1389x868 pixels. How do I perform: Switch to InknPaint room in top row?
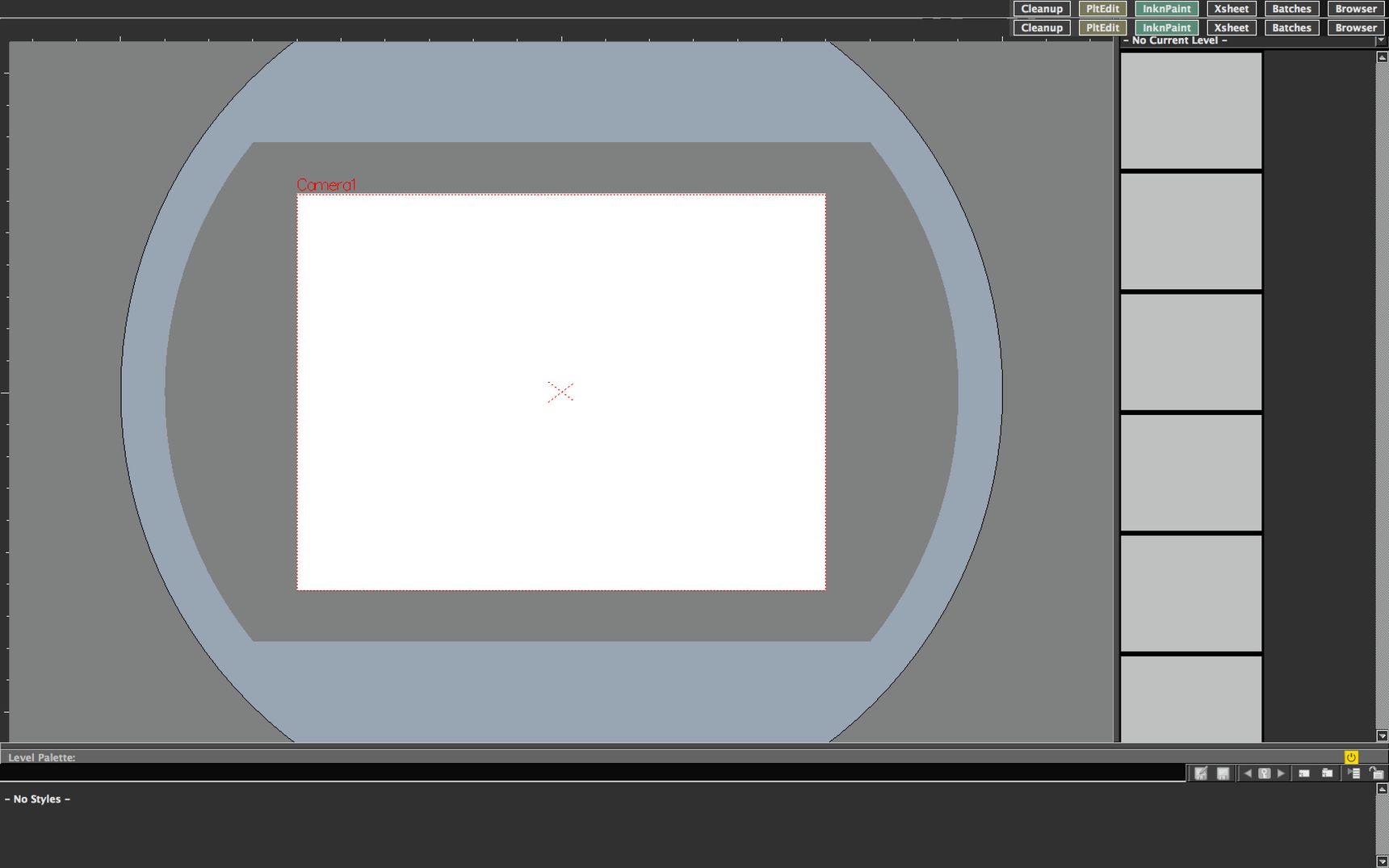1167,9
